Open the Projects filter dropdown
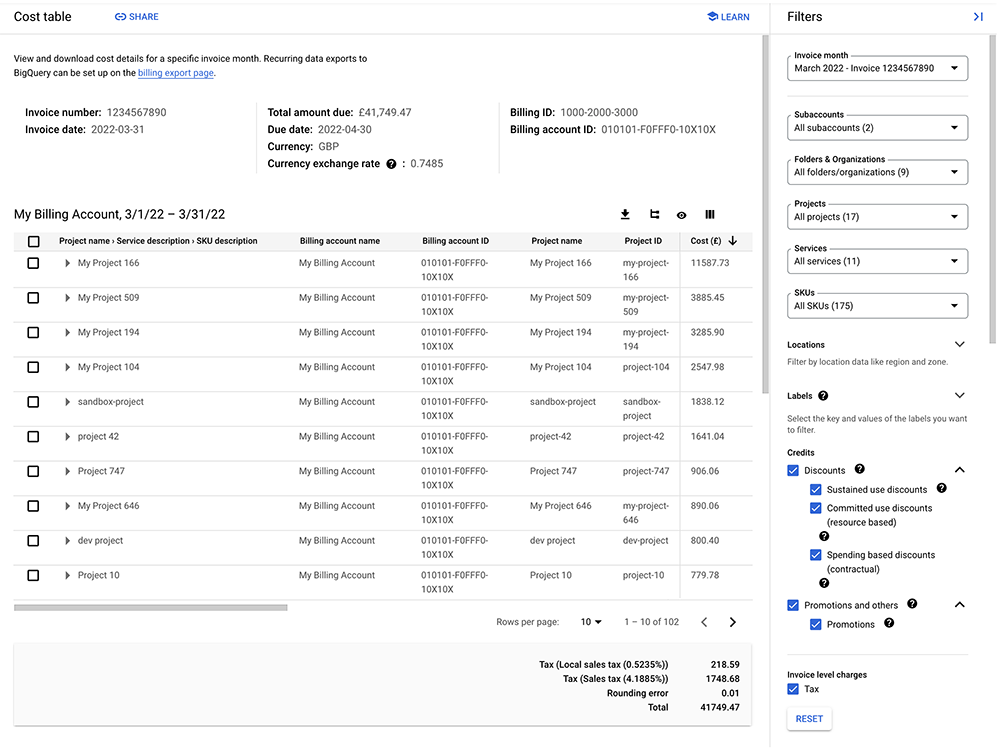1002x750 pixels. click(x=877, y=217)
